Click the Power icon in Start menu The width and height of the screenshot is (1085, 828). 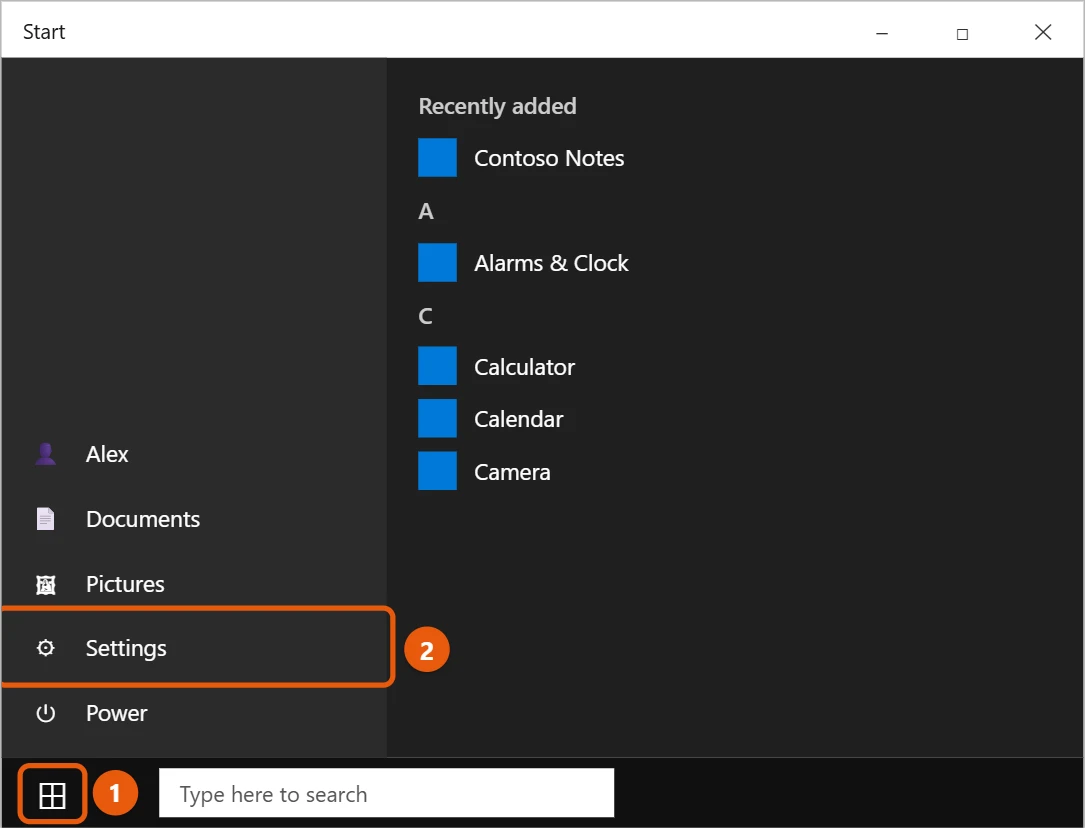(x=46, y=713)
